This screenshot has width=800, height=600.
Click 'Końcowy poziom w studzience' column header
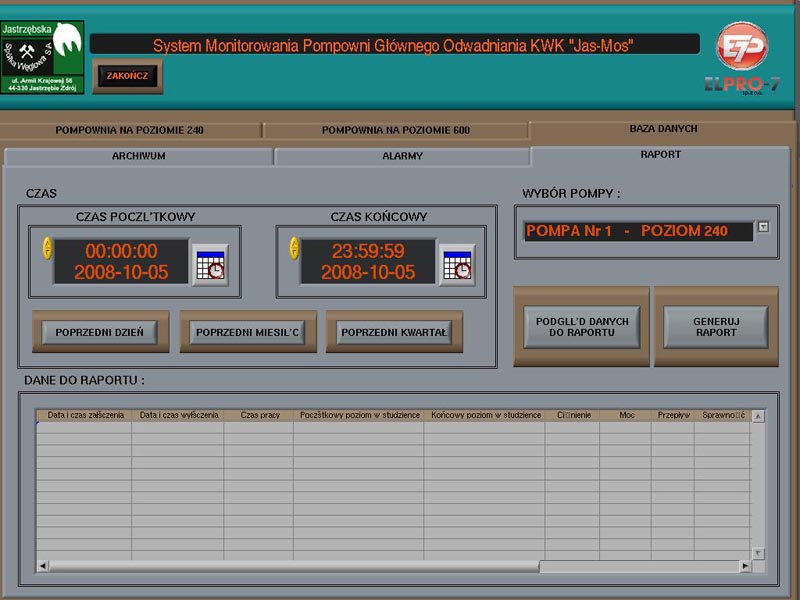(x=484, y=415)
